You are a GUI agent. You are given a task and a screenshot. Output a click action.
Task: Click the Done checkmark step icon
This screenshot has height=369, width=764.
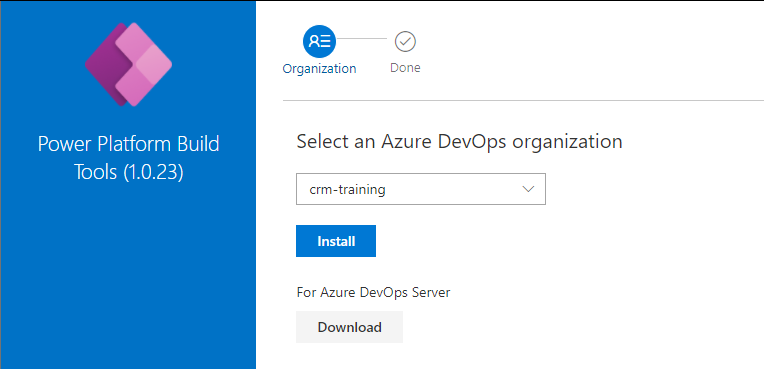click(x=405, y=42)
